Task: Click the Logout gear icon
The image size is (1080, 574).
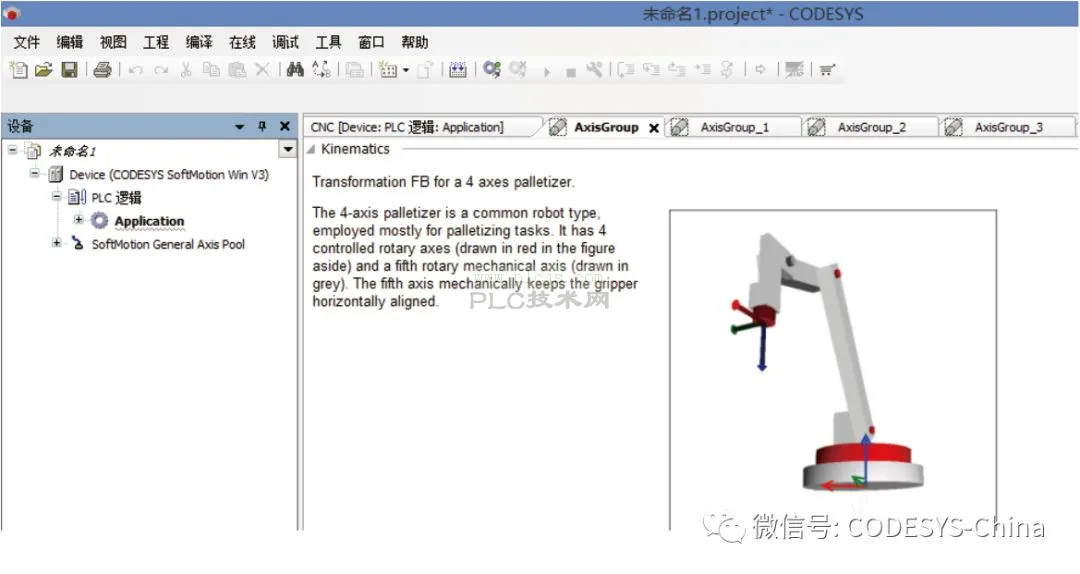Action: click(518, 70)
